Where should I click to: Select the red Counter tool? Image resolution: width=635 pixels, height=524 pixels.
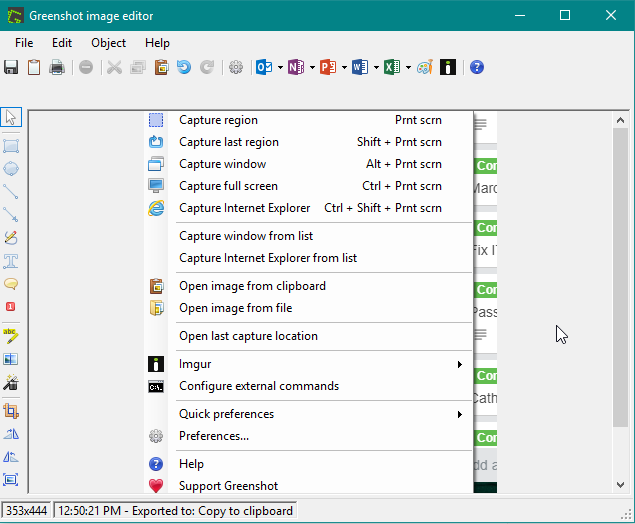click(x=11, y=307)
